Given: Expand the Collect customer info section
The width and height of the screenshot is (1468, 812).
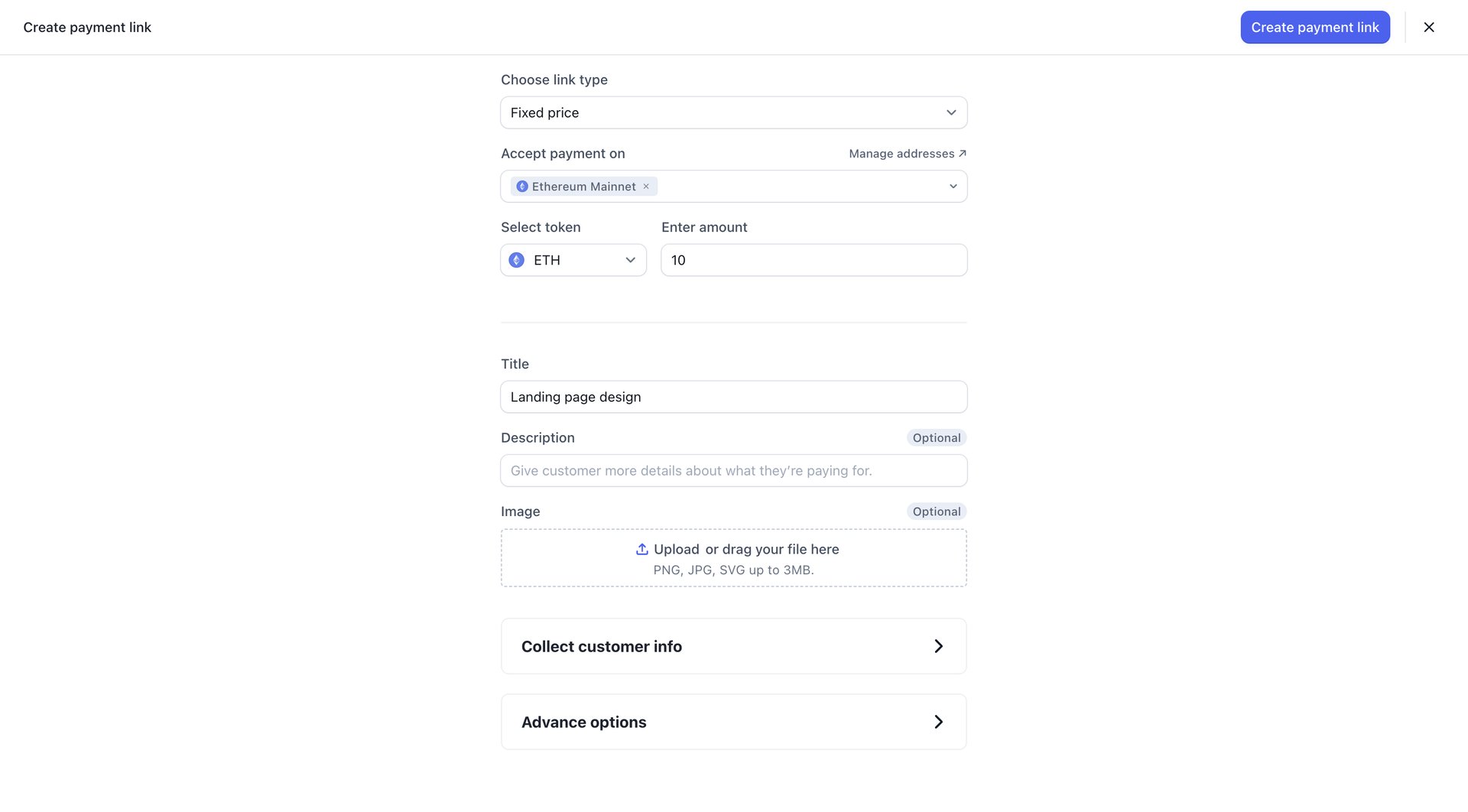Looking at the screenshot, I should coord(733,646).
